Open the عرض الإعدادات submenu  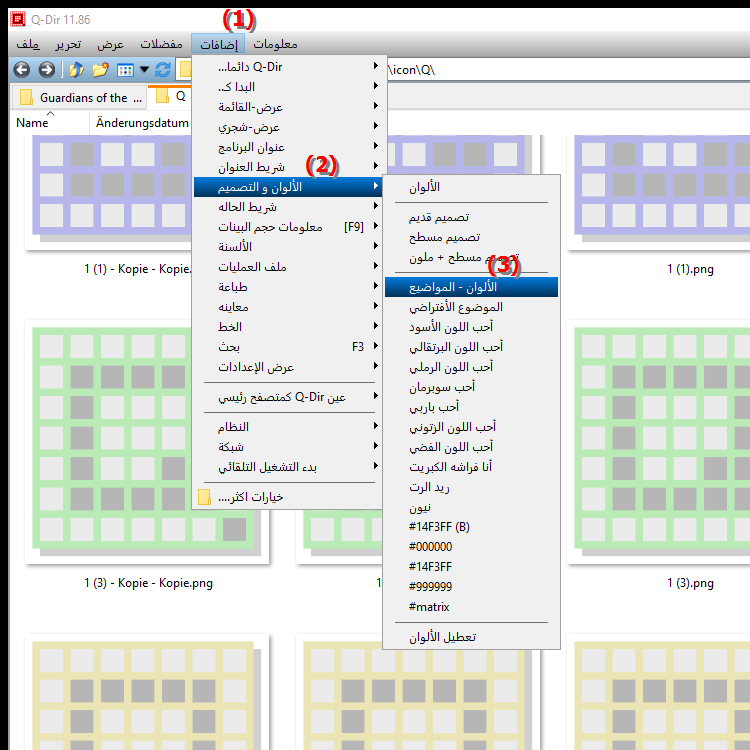point(287,367)
